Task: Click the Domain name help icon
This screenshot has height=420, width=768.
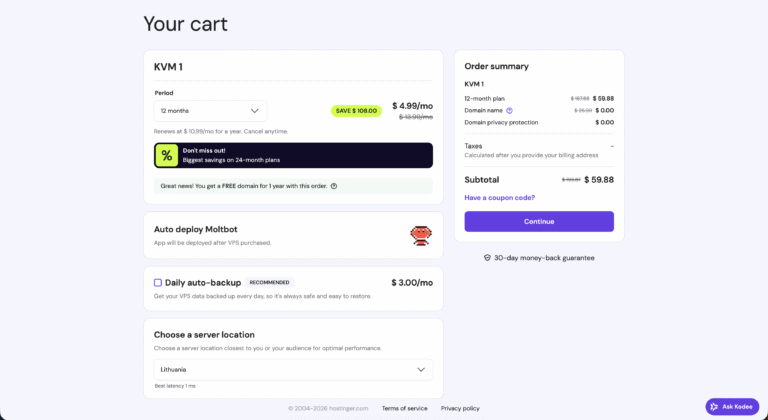Action: tap(509, 110)
